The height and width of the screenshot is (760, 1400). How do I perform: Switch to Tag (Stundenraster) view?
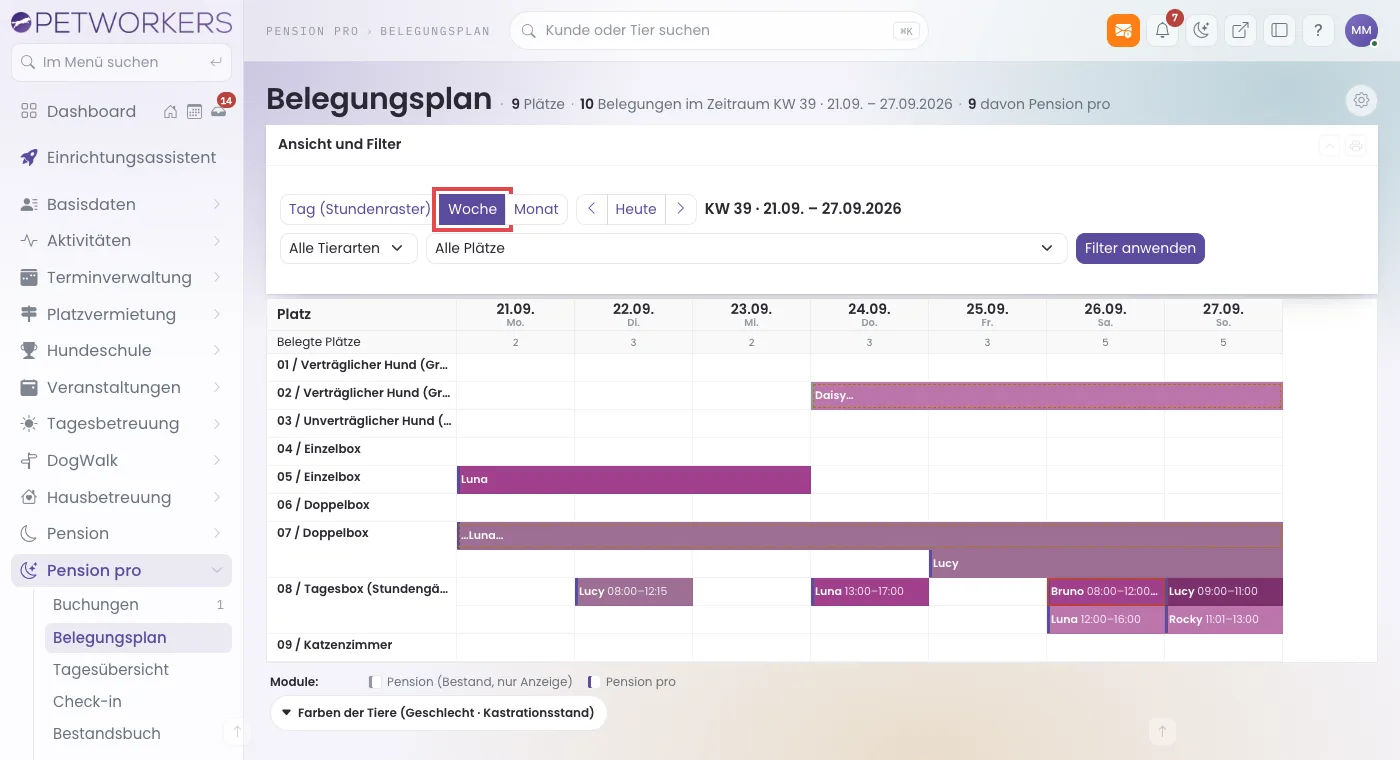(x=359, y=209)
